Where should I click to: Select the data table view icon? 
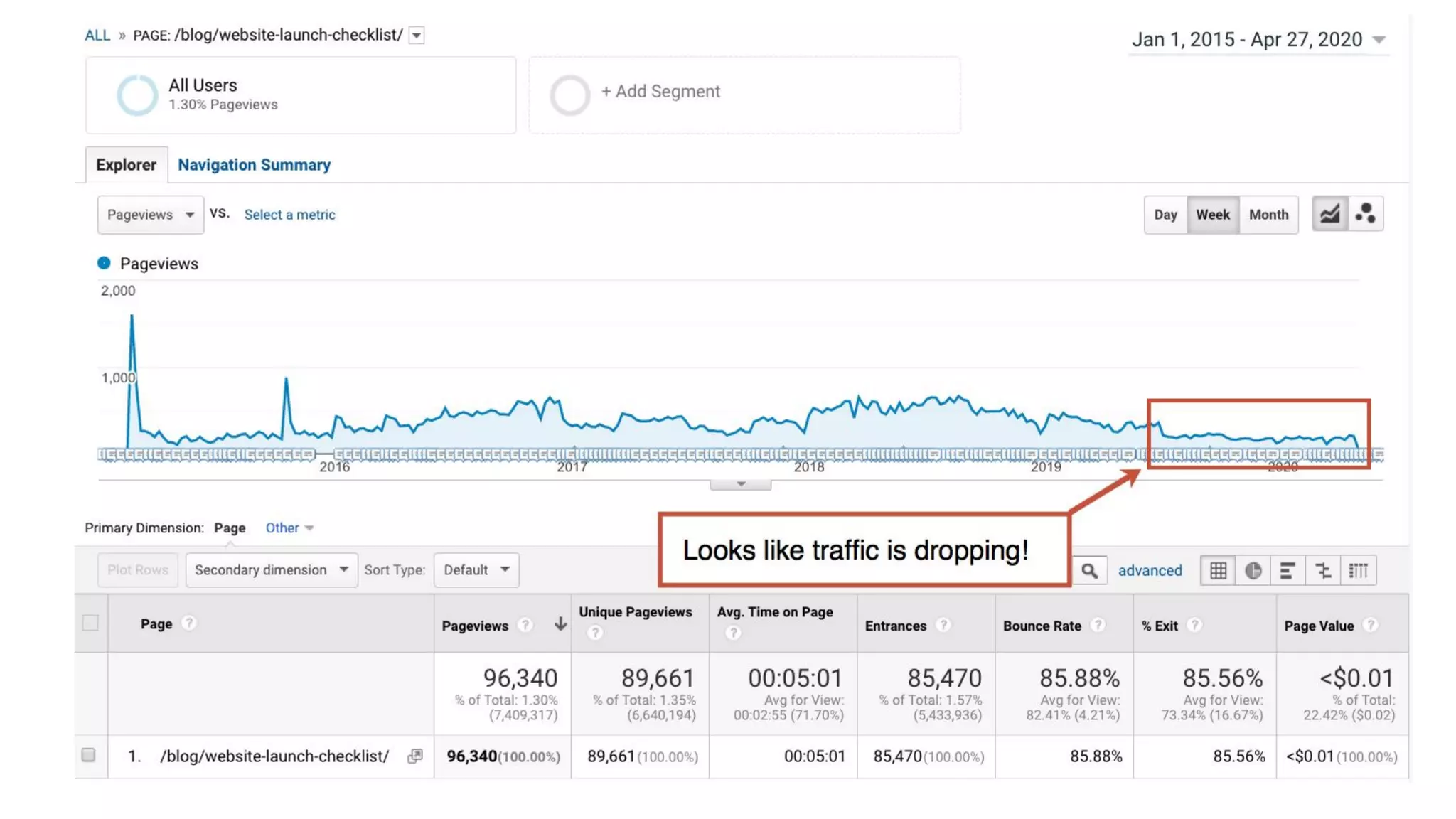(x=1218, y=571)
